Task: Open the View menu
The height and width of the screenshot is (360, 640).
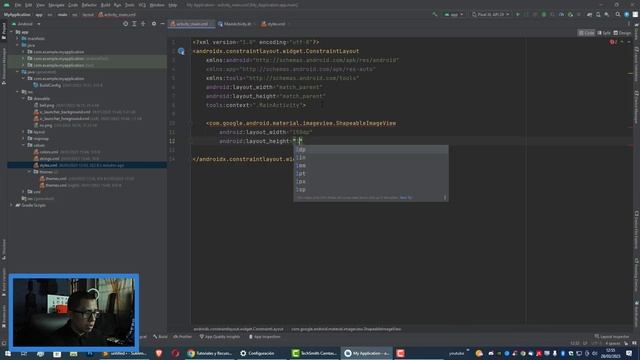Action: 40,5
